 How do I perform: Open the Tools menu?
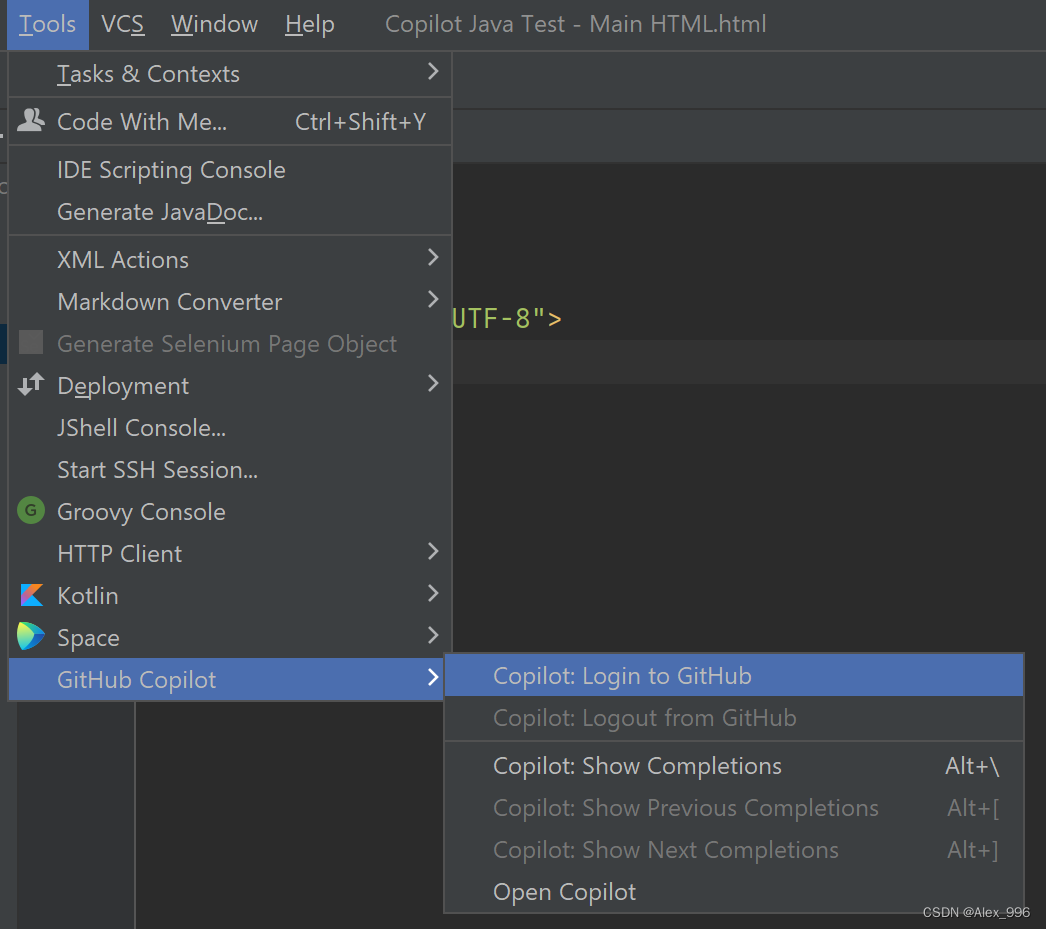(x=47, y=25)
